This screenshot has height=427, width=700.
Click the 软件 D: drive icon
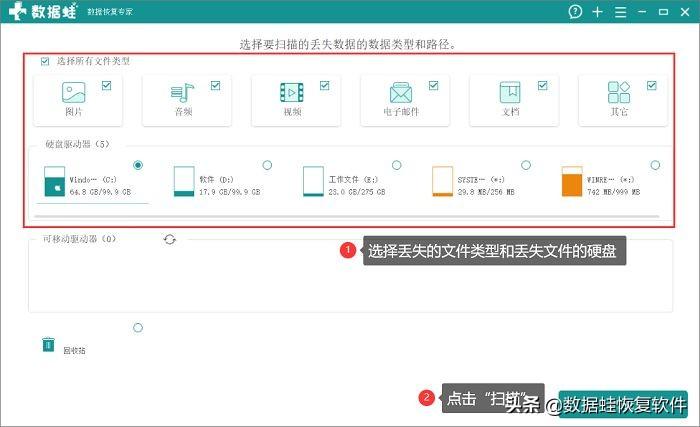click(x=184, y=181)
